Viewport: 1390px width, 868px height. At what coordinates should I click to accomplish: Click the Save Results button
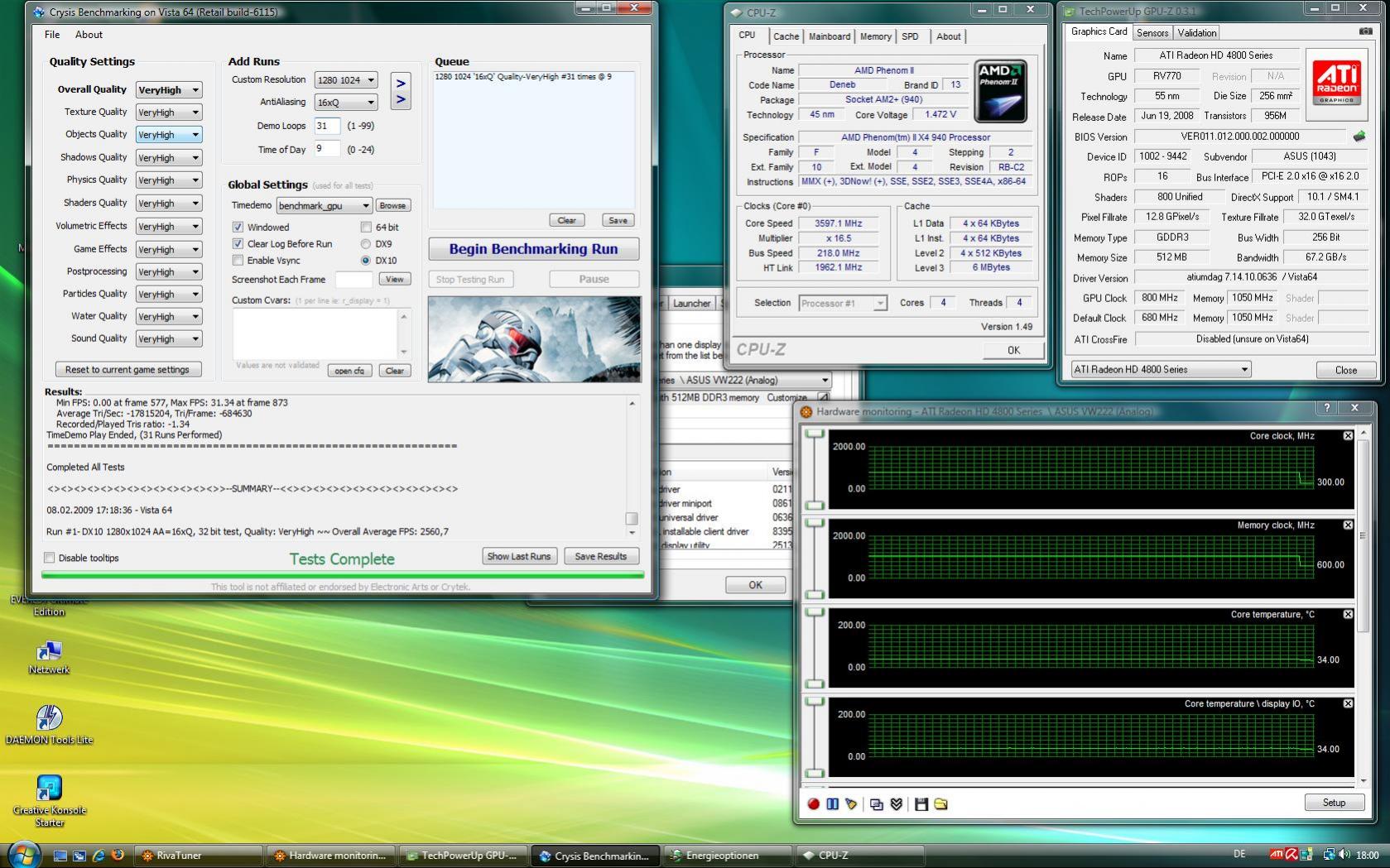[x=600, y=556]
